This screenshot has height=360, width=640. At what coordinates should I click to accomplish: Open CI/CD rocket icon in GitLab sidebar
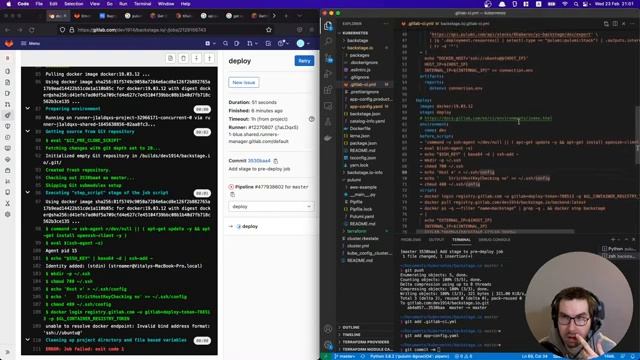[x=8, y=116]
